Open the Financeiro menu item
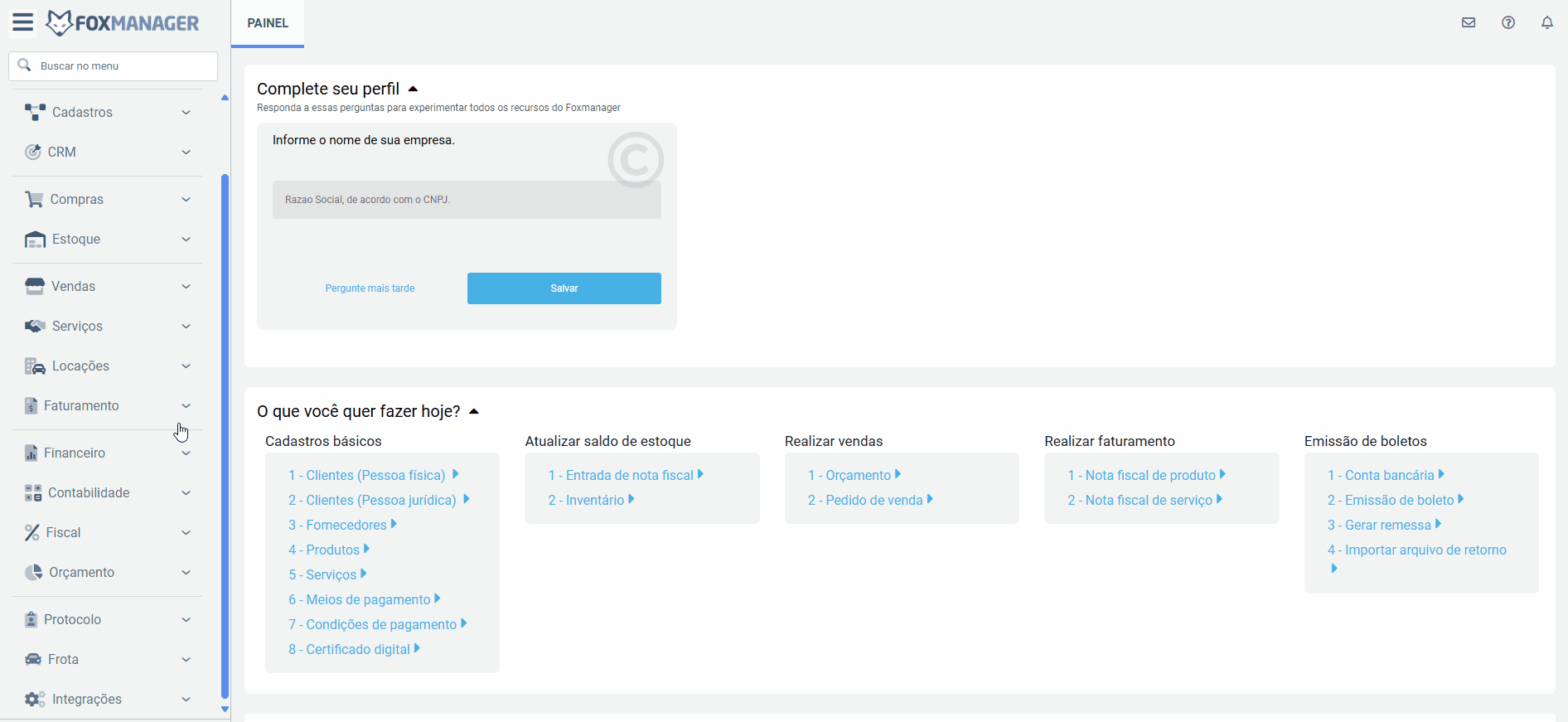The height and width of the screenshot is (722, 1568). pyautogui.click(x=107, y=453)
